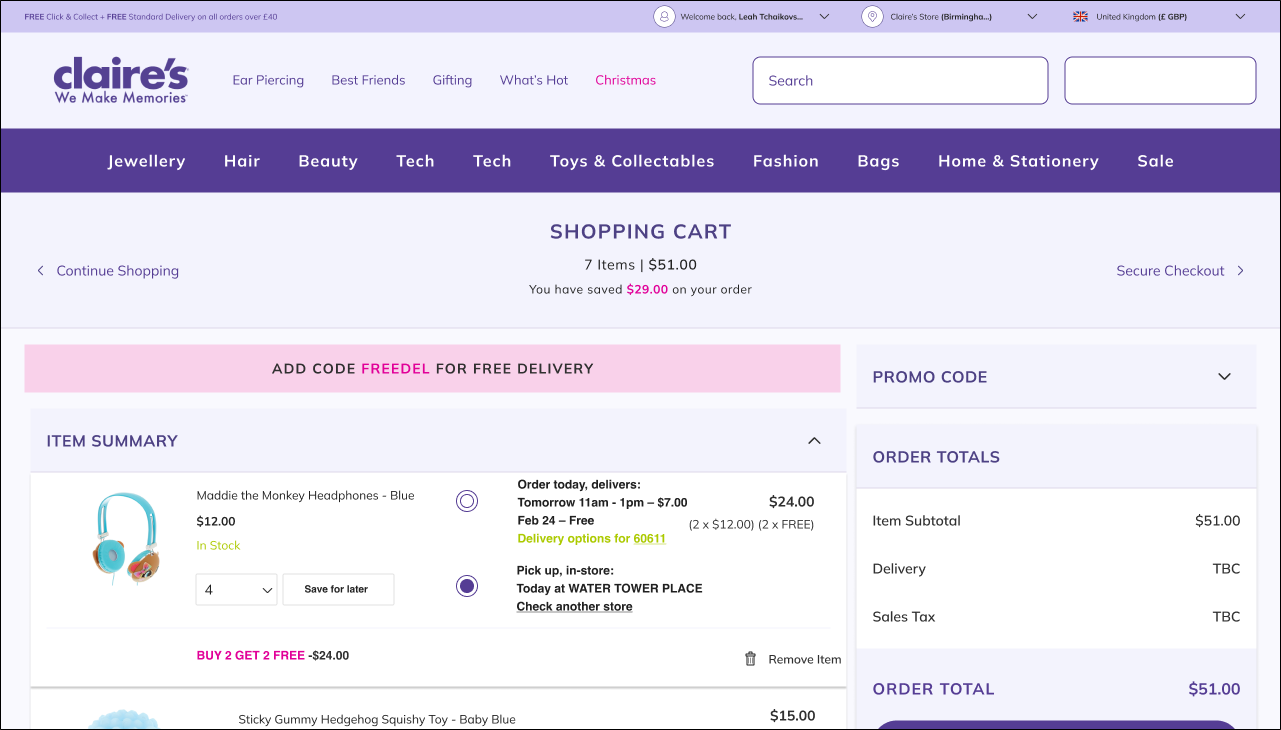The width and height of the screenshot is (1281, 730).
Task: Open the Toys & Collectables menu
Action: pos(632,161)
